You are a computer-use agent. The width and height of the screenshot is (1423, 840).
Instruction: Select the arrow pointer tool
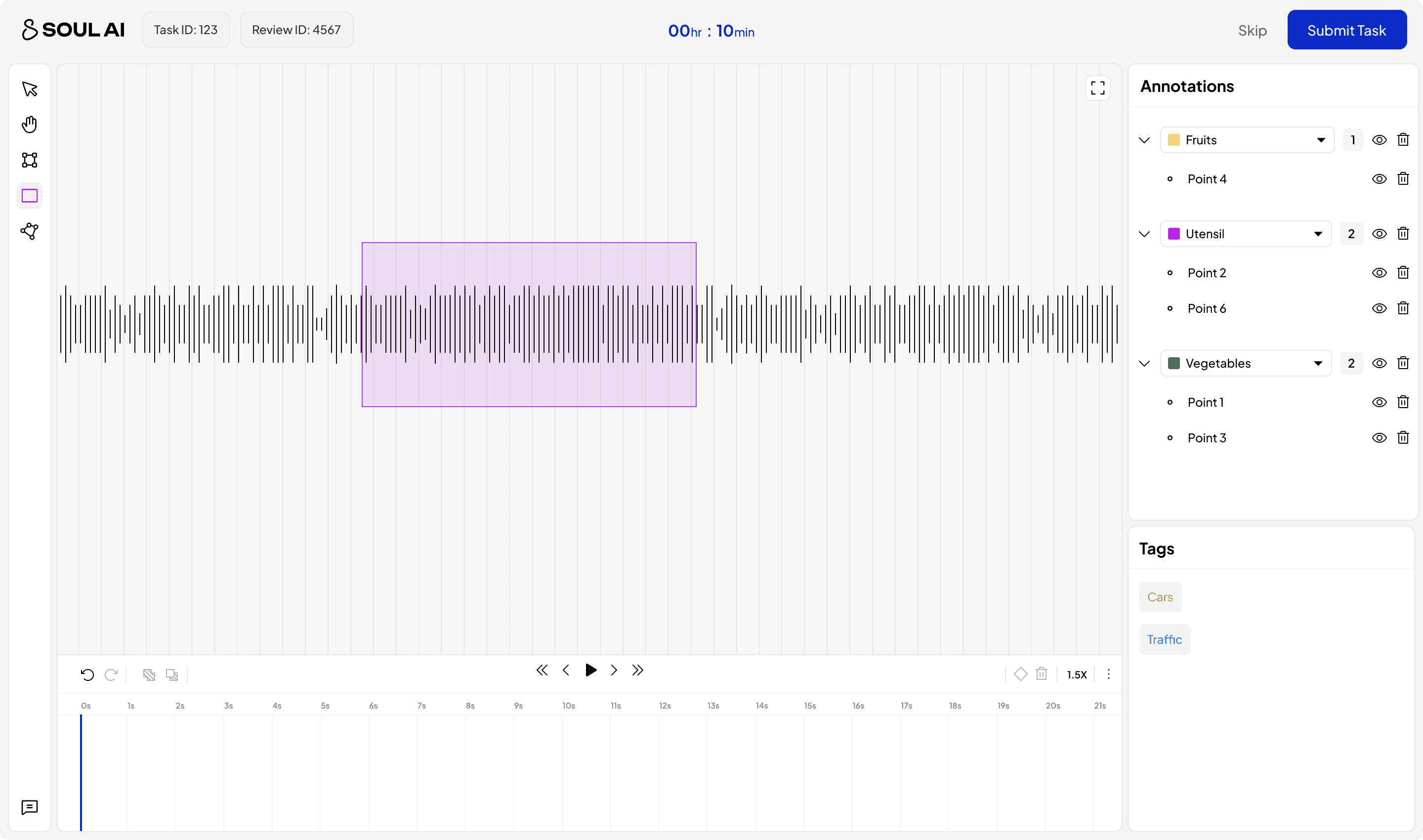30,89
